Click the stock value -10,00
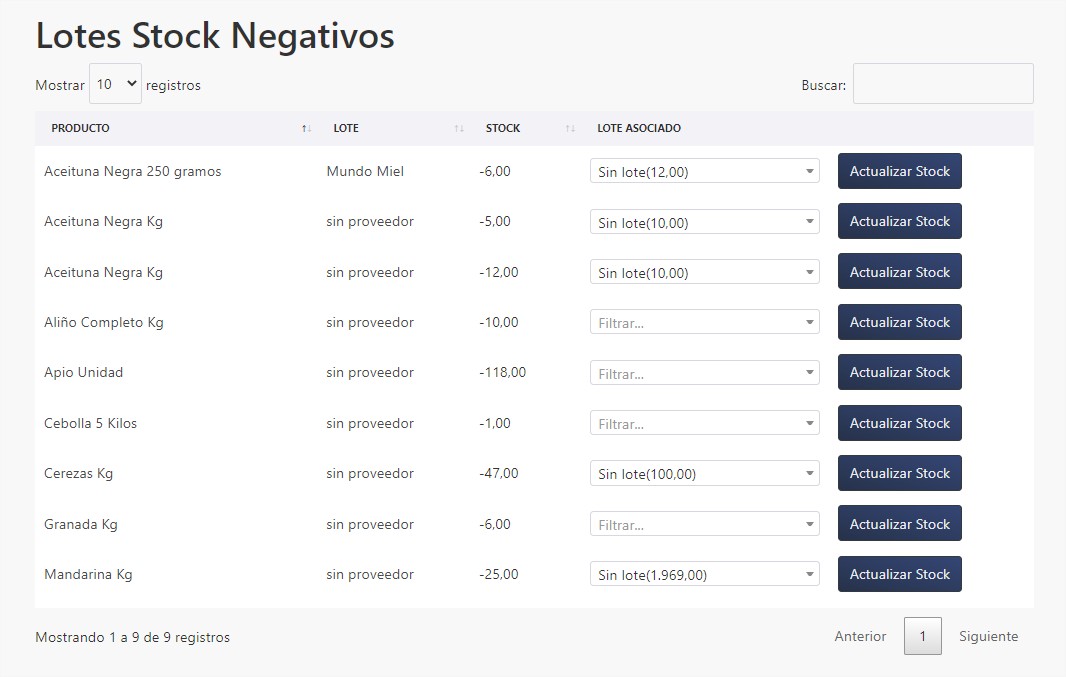 498,322
